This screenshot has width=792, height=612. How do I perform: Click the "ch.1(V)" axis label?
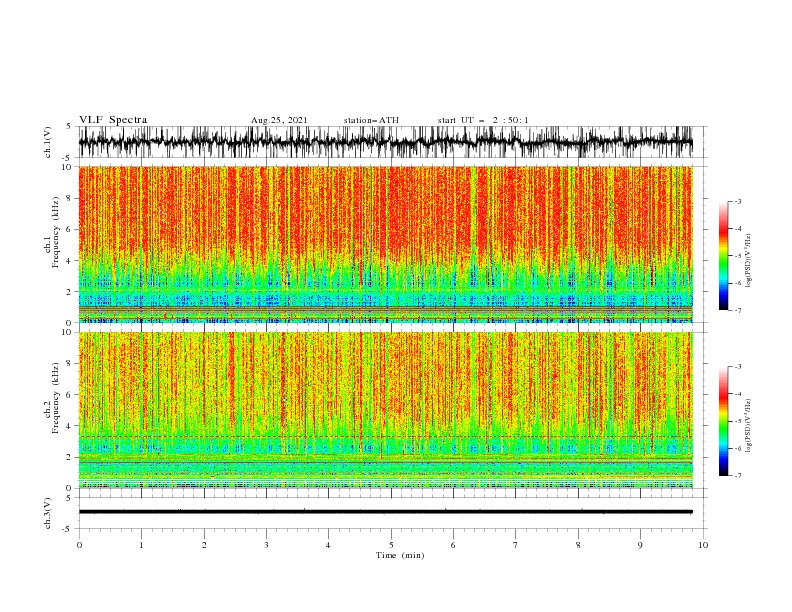48,142
